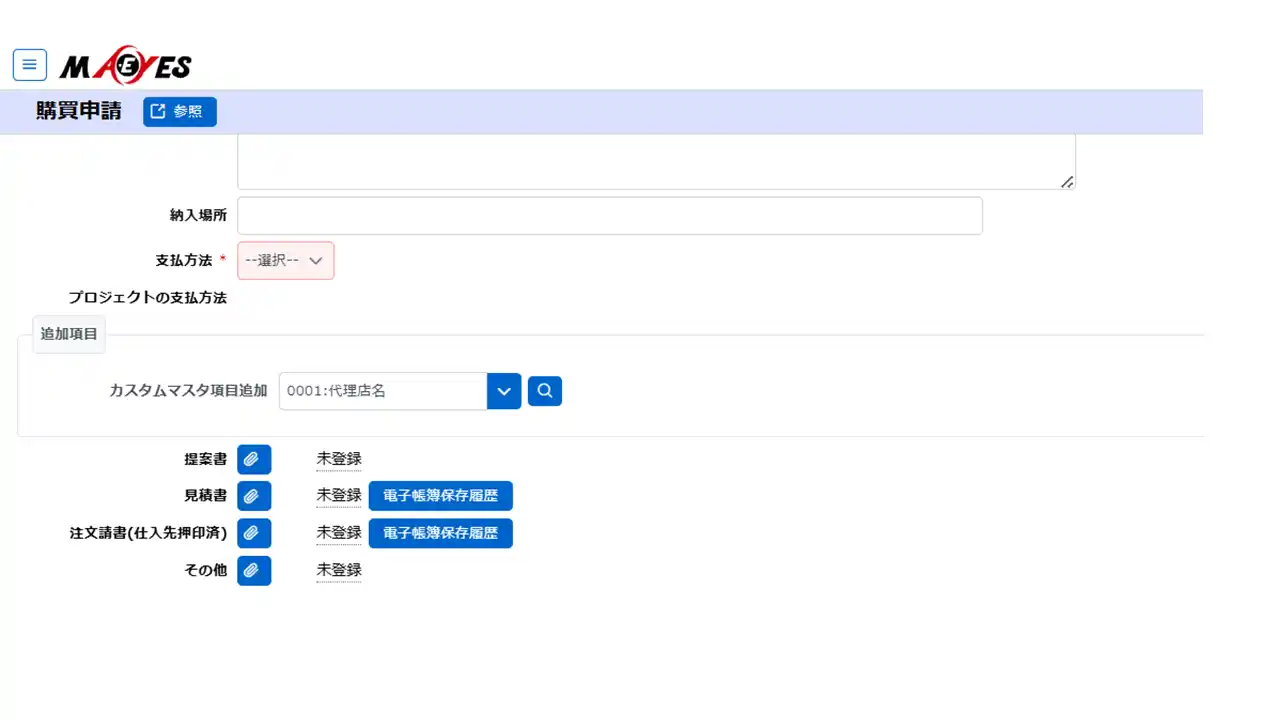Click the 0001:代理店名 combo box field

(x=383, y=391)
